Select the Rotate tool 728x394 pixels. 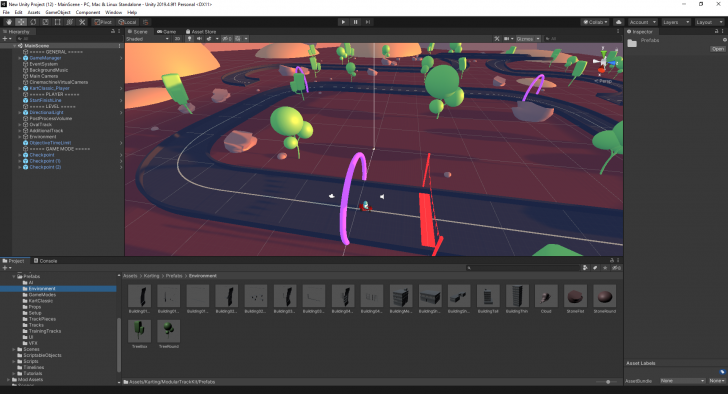pyautogui.click(x=33, y=22)
